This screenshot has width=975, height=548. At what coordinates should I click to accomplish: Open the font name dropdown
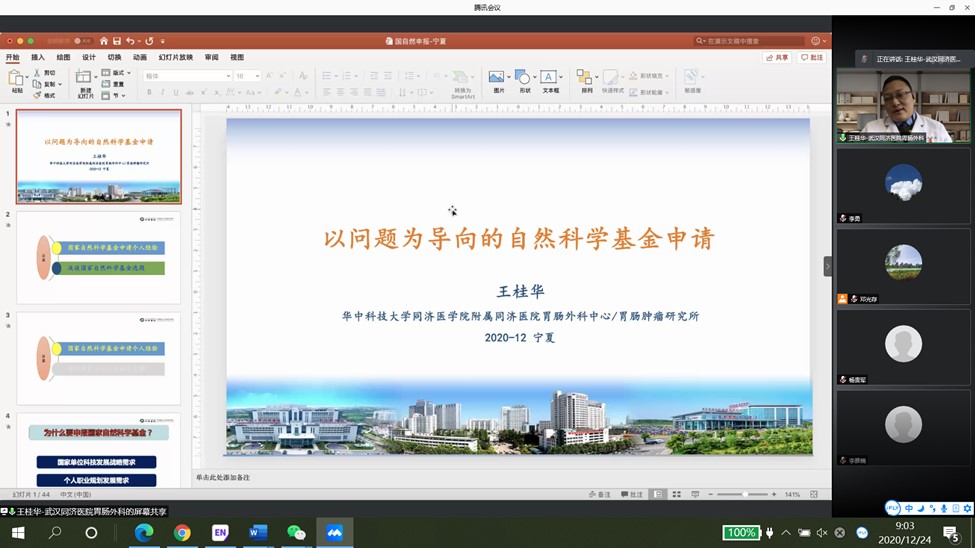[x=187, y=76]
